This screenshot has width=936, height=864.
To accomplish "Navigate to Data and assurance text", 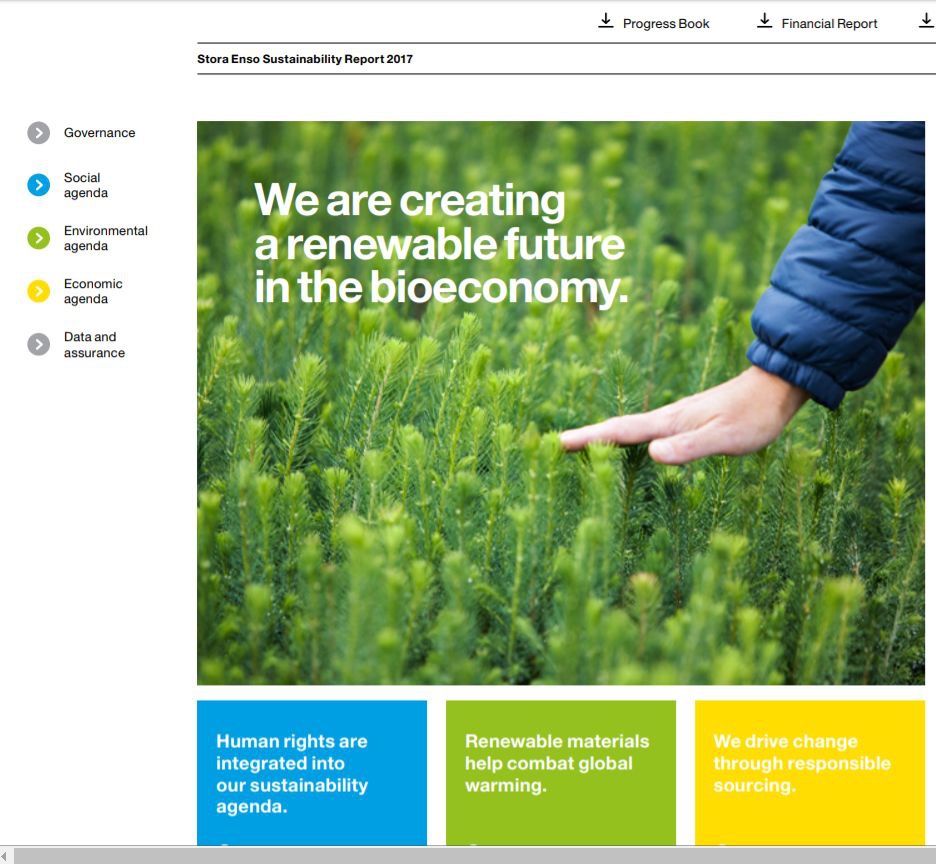I will click(x=94, y=345).
